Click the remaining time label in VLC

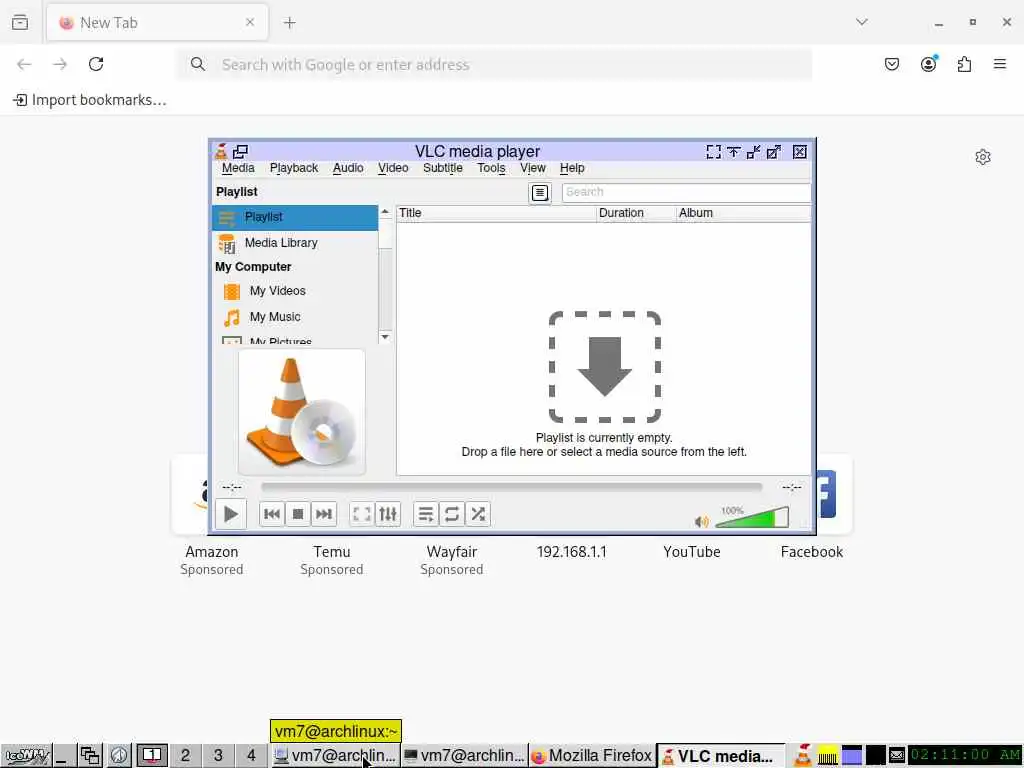(792, 487)
